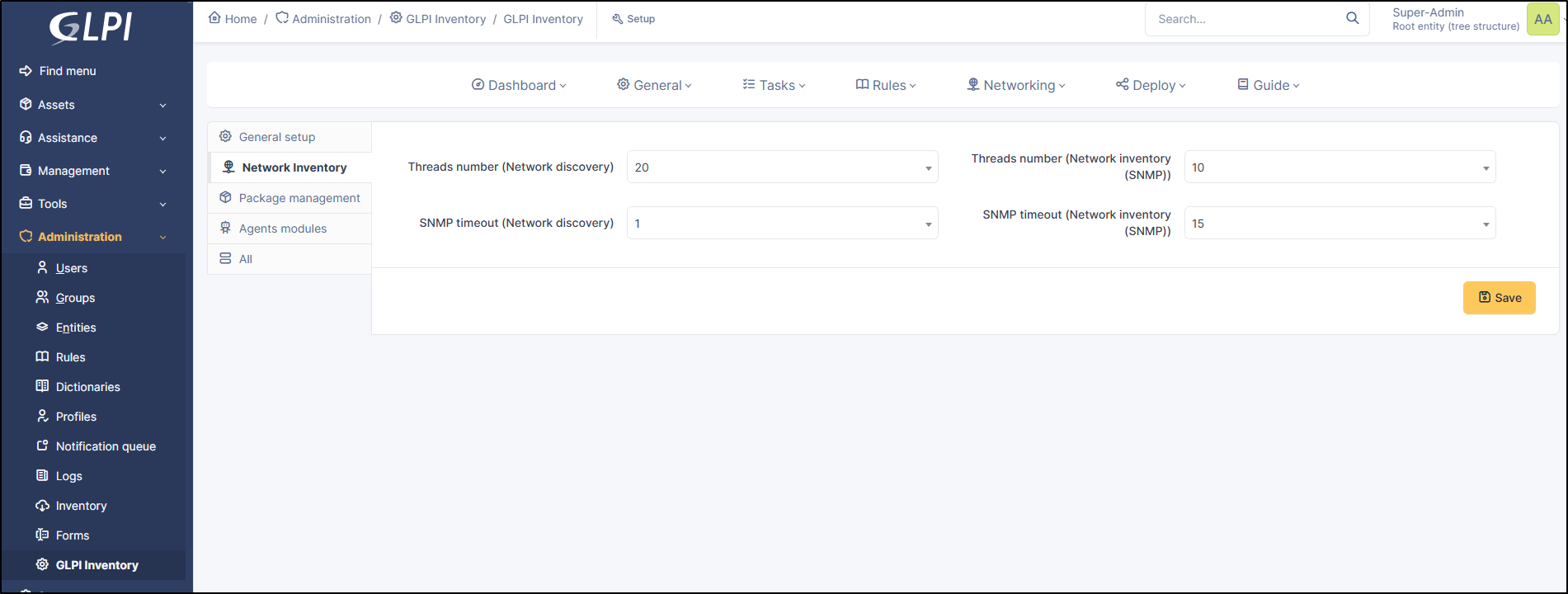Click the GLPI logo
1568x594 pixels.
(x=91, y=27)
